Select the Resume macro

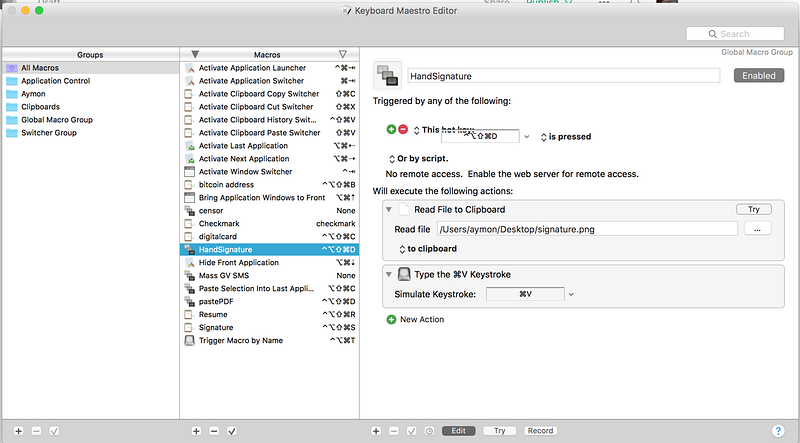click(x=269, y=314)
